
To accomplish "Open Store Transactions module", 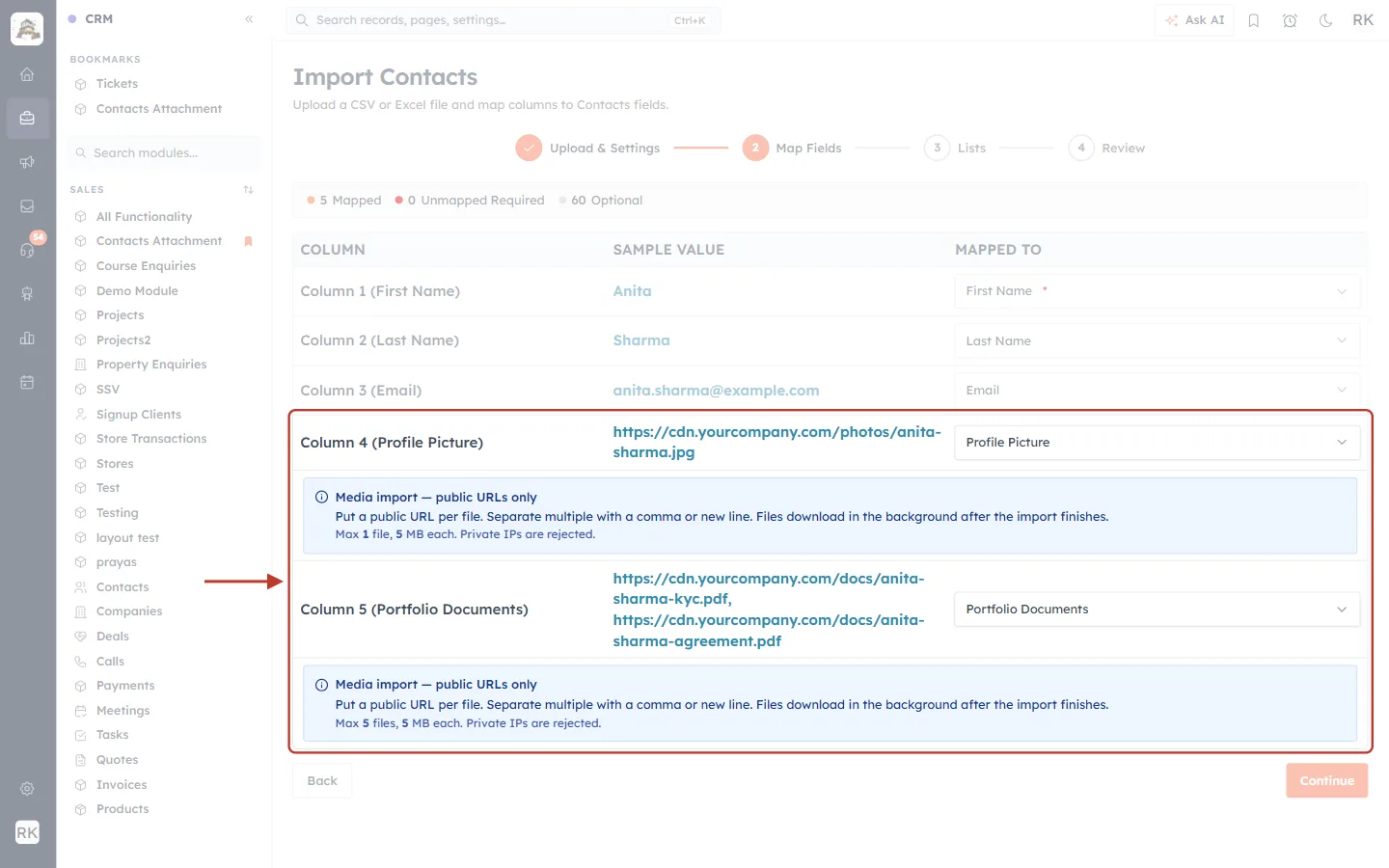I will coord(151,439).
